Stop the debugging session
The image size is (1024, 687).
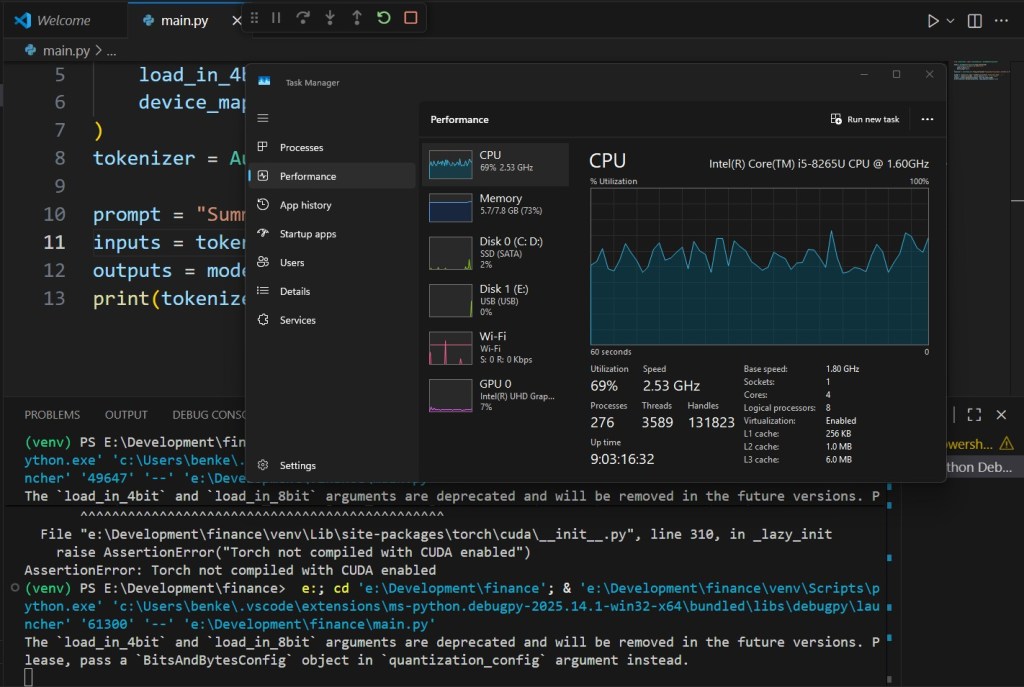(x=411, y=18)
